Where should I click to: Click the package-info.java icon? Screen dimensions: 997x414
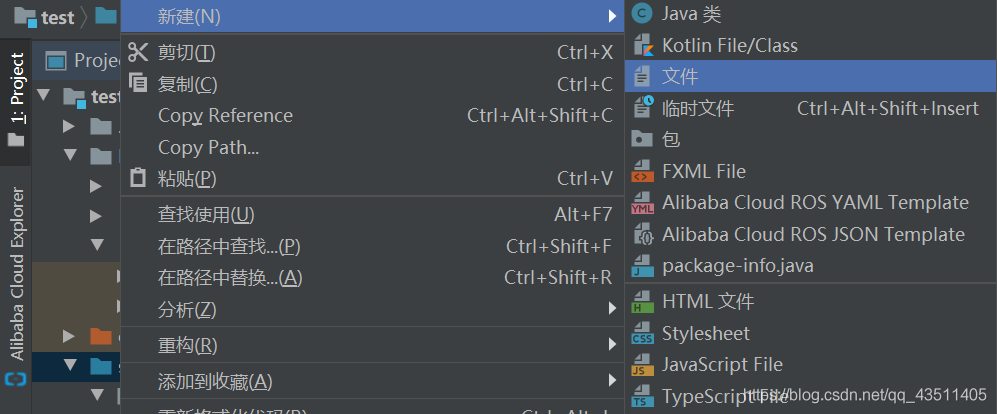pos(643,265)
